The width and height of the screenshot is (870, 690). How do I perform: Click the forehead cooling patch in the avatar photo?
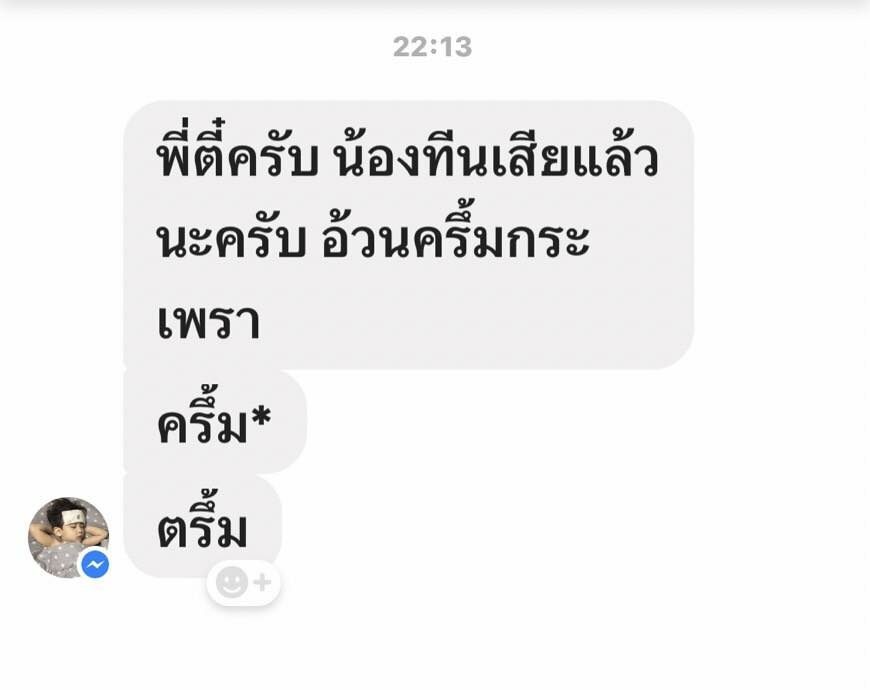tap(73, 517)
